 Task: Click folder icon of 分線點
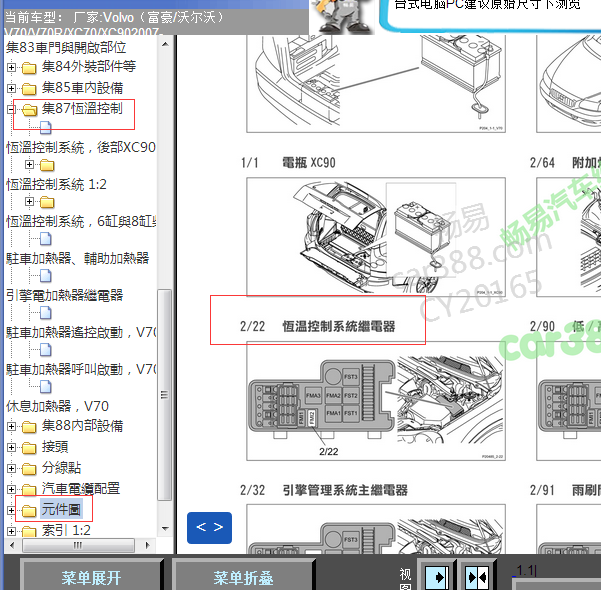[29, 468]
